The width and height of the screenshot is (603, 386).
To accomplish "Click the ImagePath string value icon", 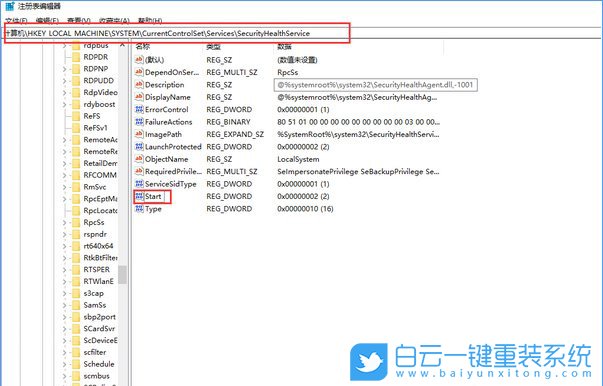I will pos(139,134).
